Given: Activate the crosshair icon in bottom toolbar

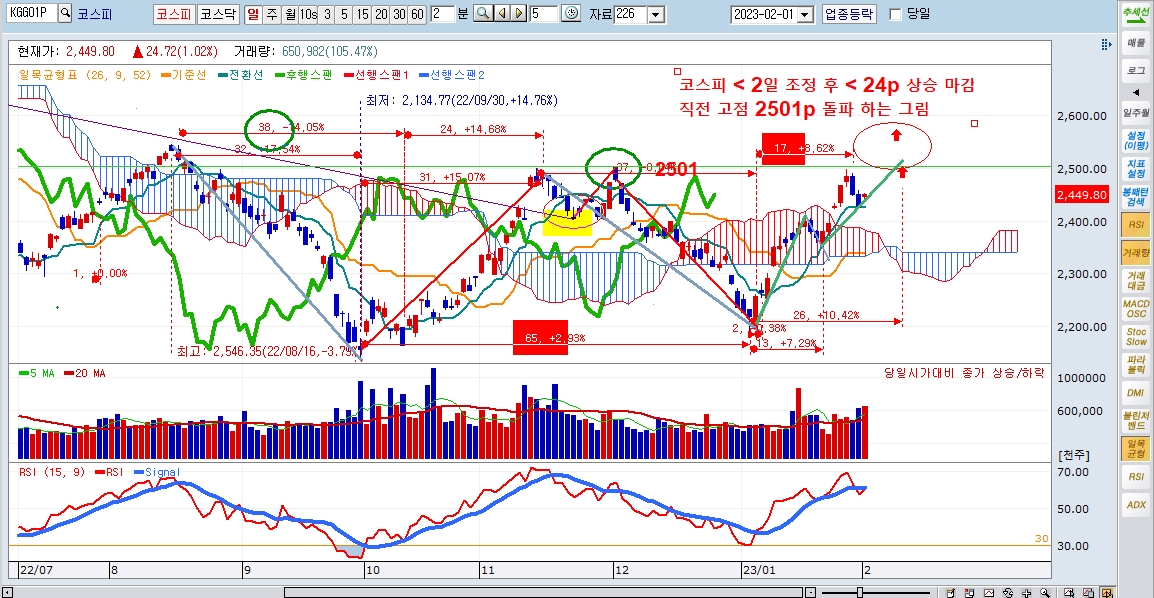Looking at the screenshot, I should click(x=1026, y=592).
